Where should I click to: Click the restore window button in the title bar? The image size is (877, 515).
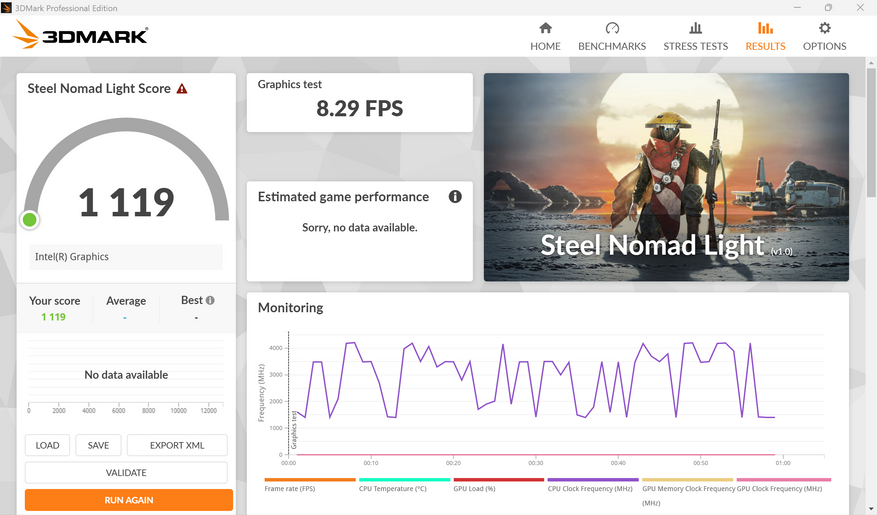tap(828, 8)
